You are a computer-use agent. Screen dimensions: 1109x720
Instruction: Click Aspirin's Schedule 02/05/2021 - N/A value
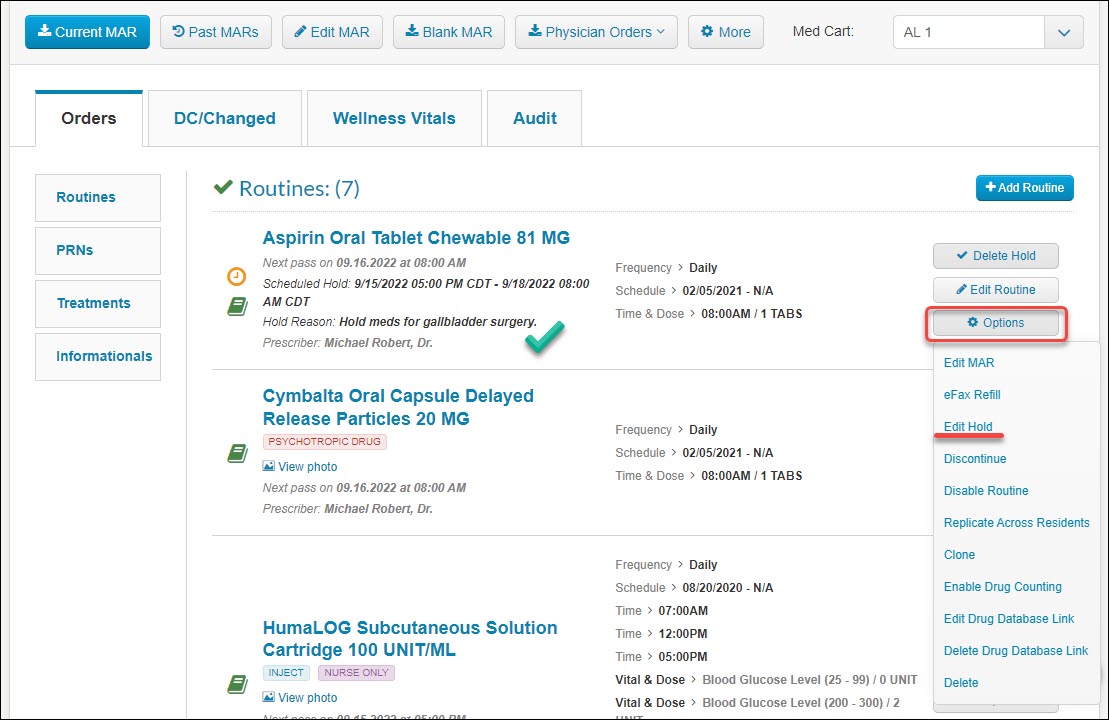click(x=728, y=291)
